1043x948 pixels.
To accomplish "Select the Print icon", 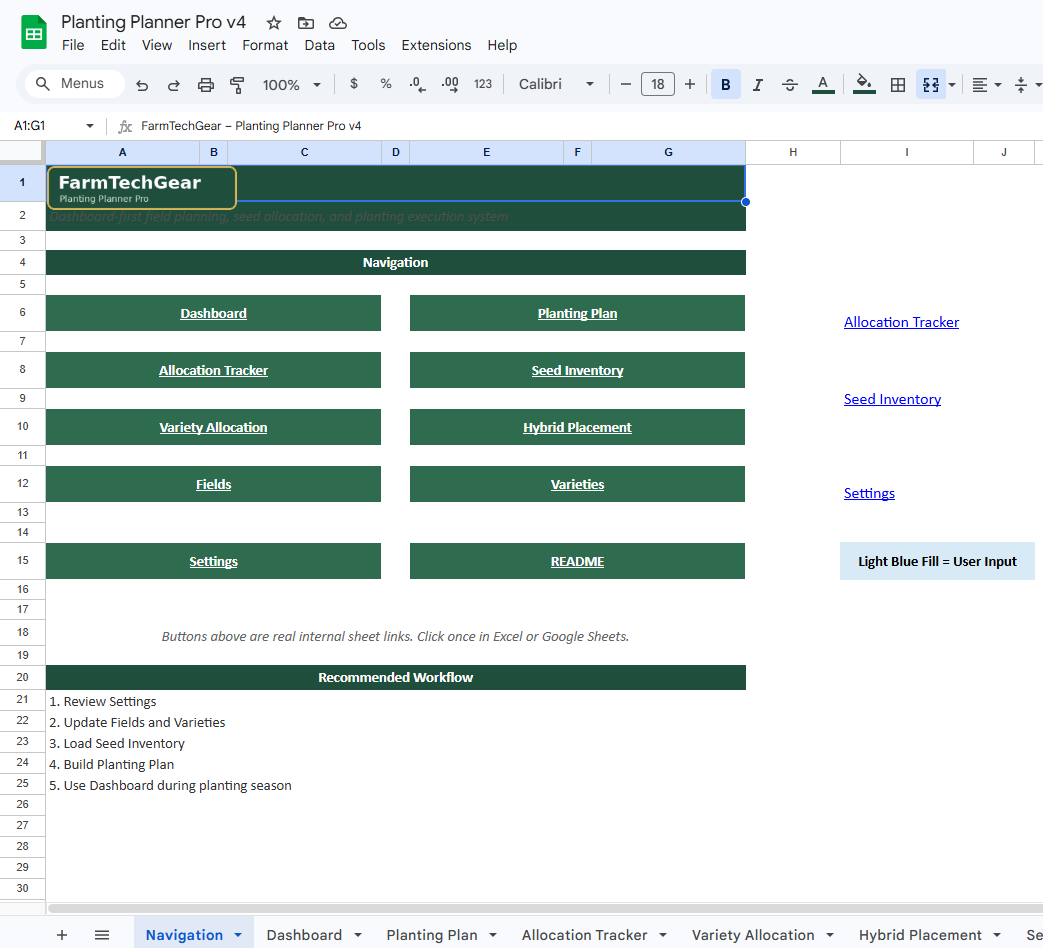I will 206,84.
